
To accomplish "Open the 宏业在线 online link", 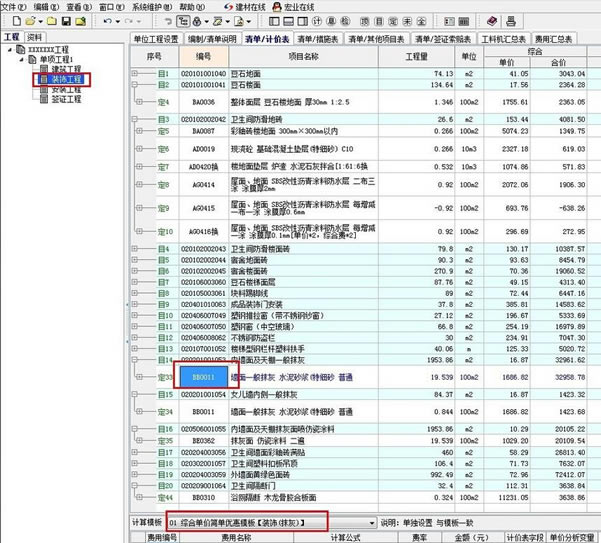I will (293, 7).
